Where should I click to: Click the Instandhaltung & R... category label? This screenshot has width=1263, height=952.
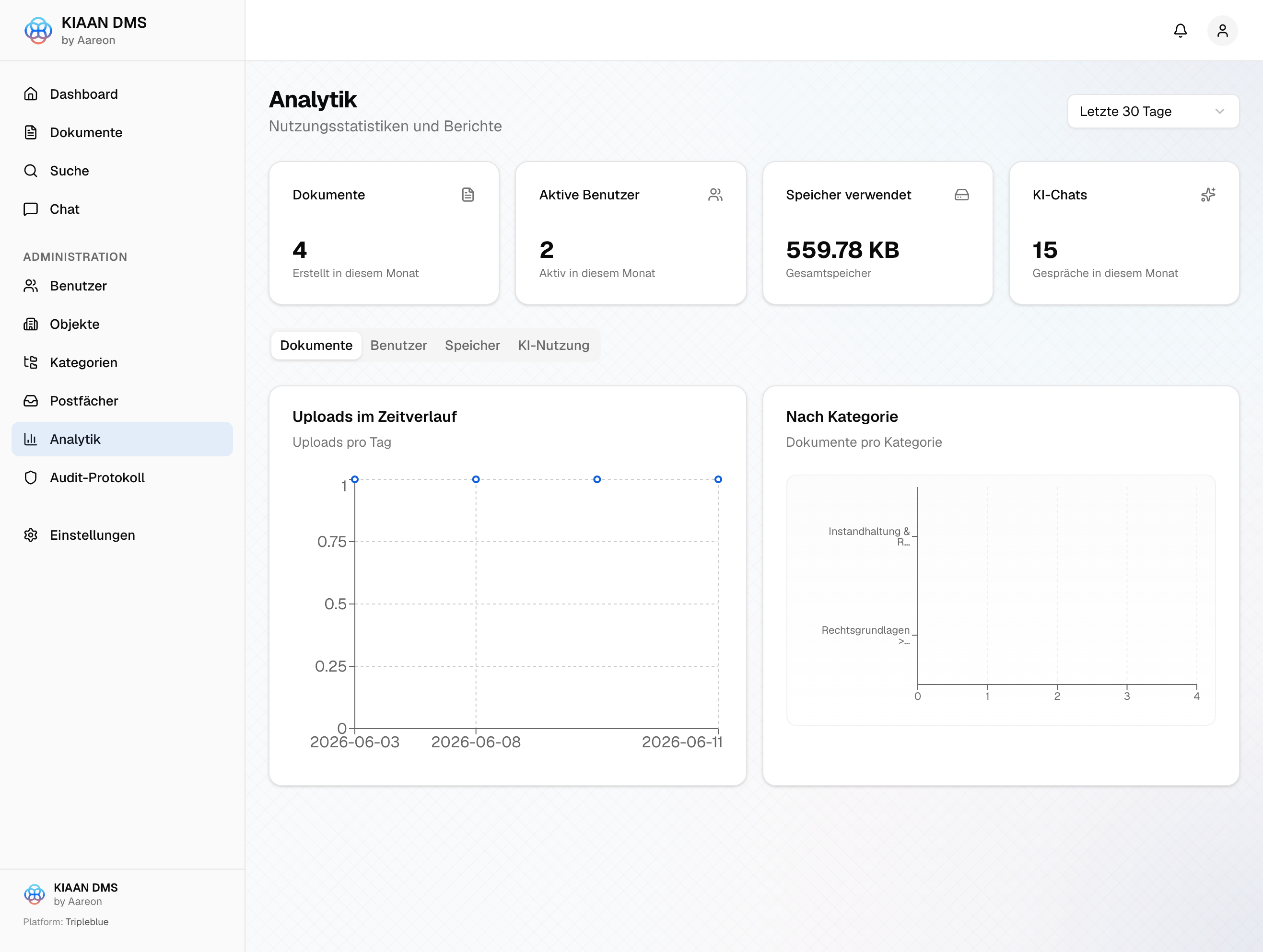[x=869, y=536]
